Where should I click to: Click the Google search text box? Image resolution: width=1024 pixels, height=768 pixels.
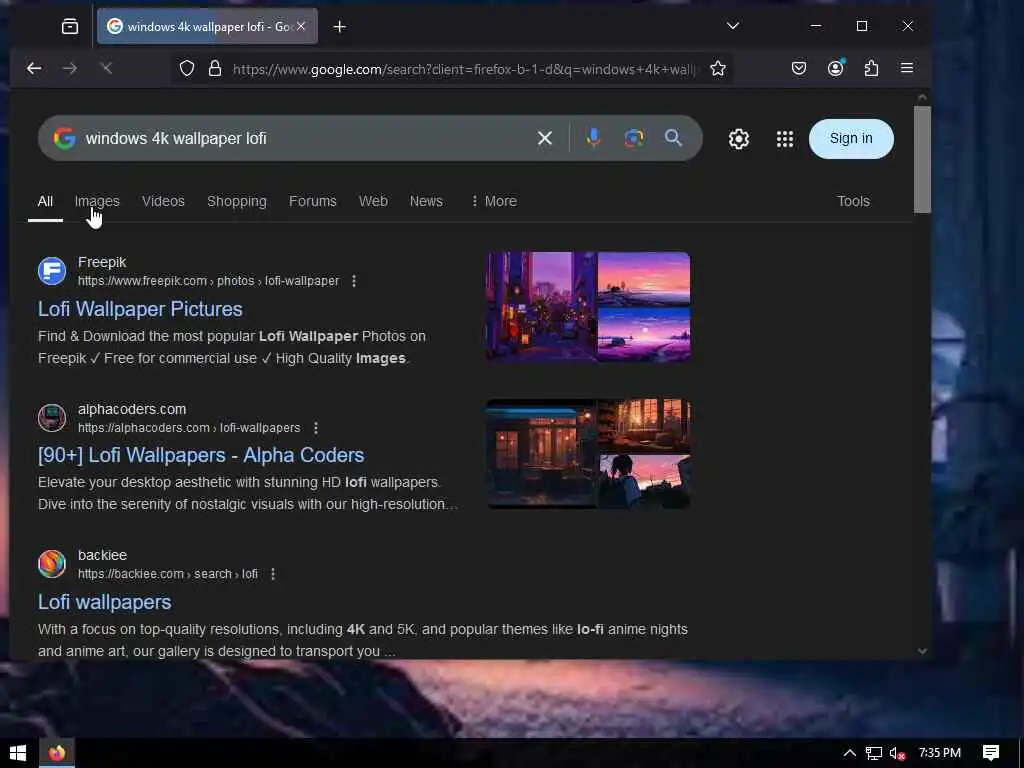pos(304,138)
